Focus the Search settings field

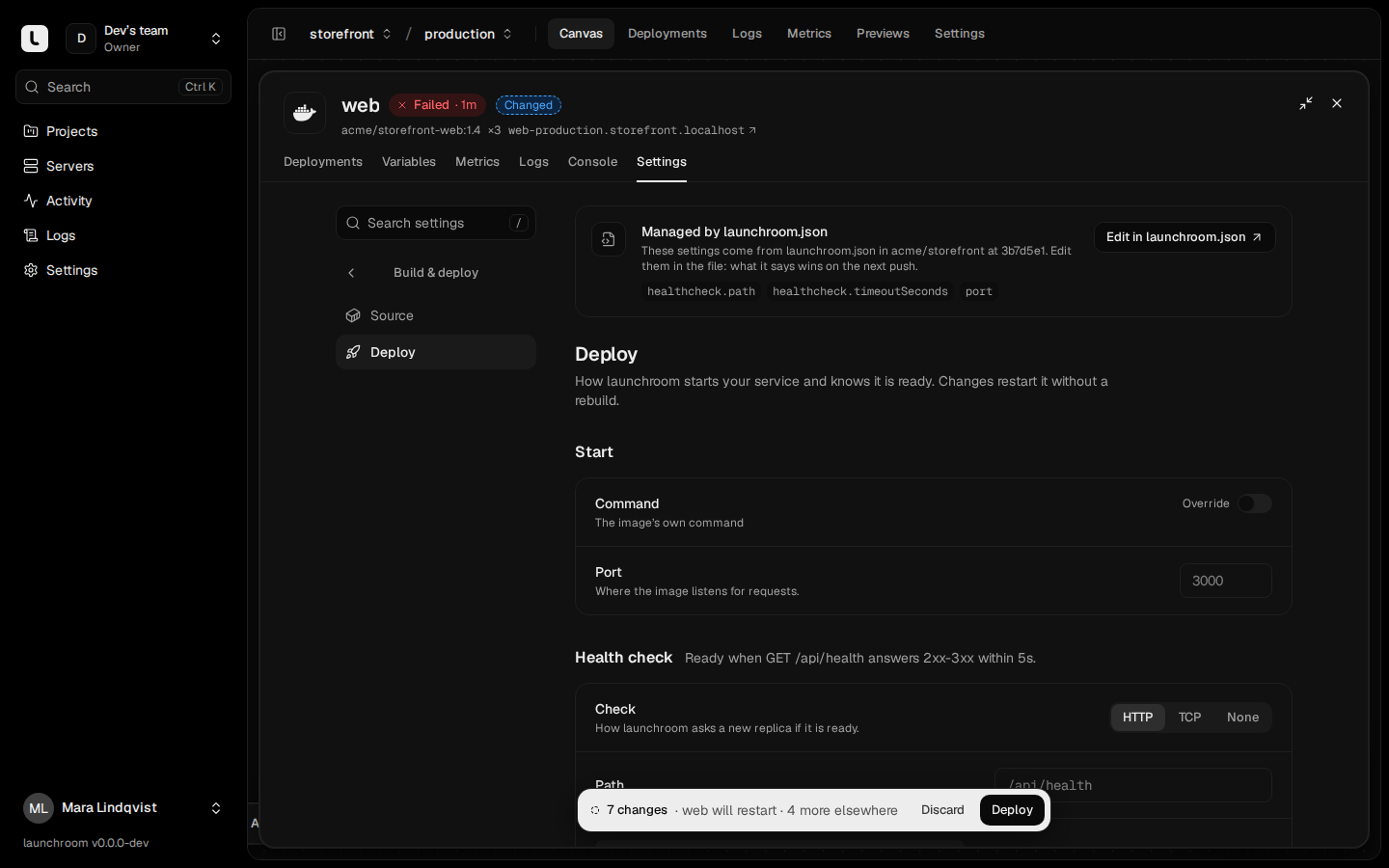436,223
